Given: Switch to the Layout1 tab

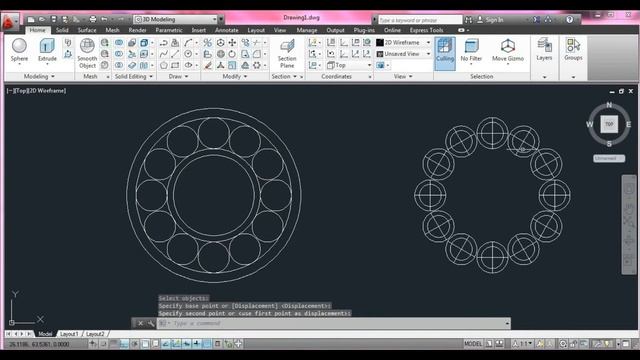Looking at the screenshot, I should 69,334.
